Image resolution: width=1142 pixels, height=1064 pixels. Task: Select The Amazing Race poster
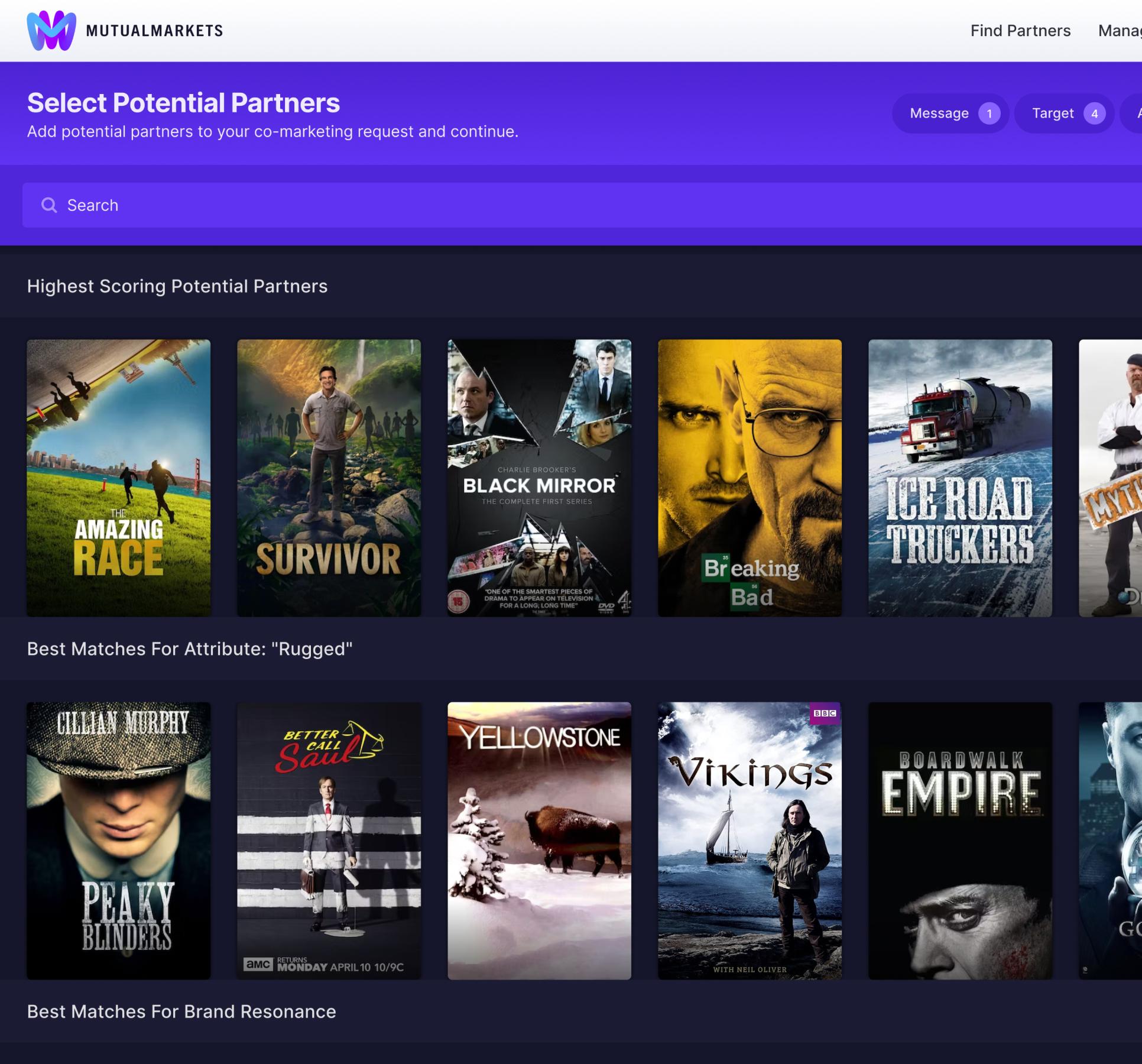pyautogui.click(x=119, y=478)
